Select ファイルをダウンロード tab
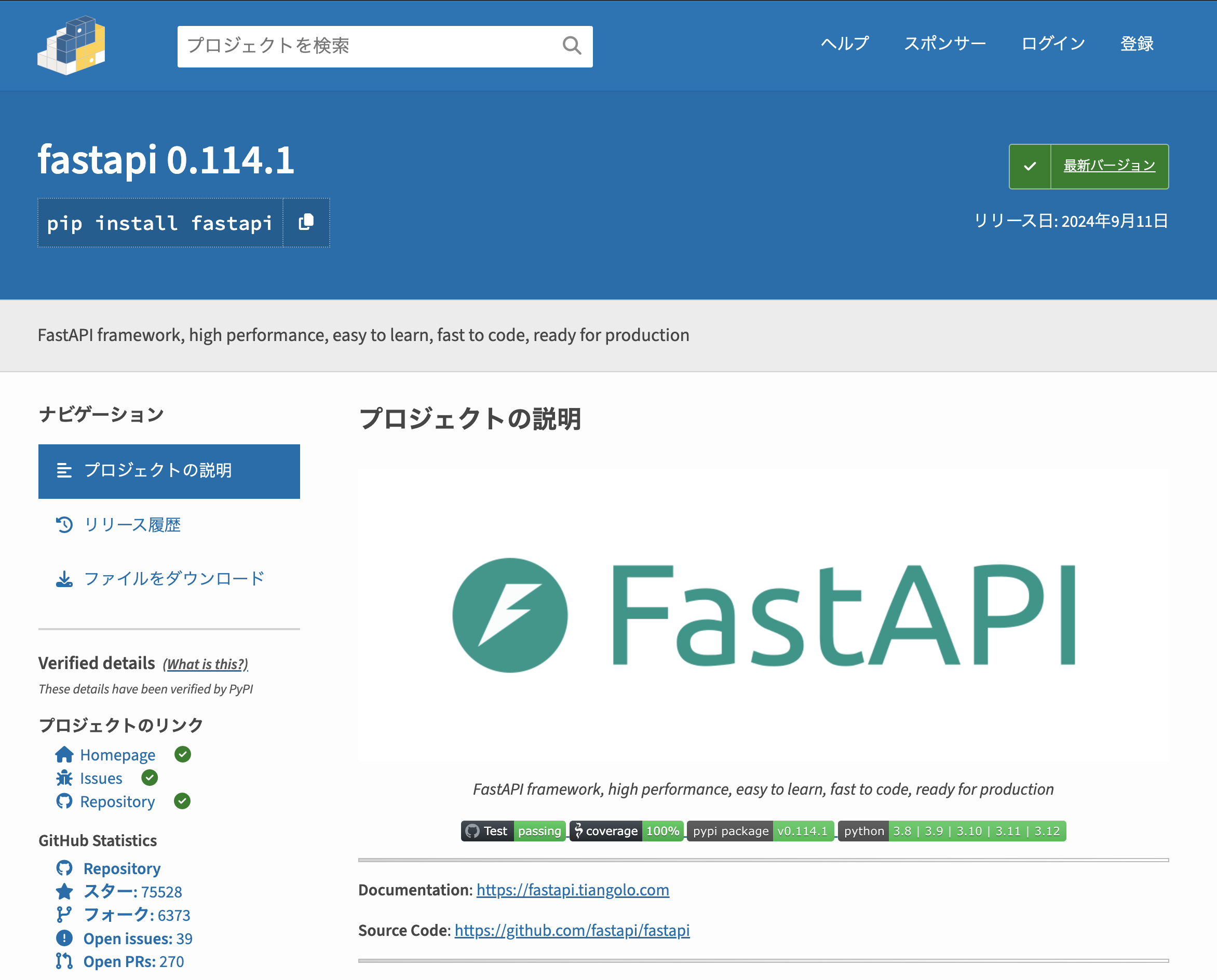 point(174,579)
